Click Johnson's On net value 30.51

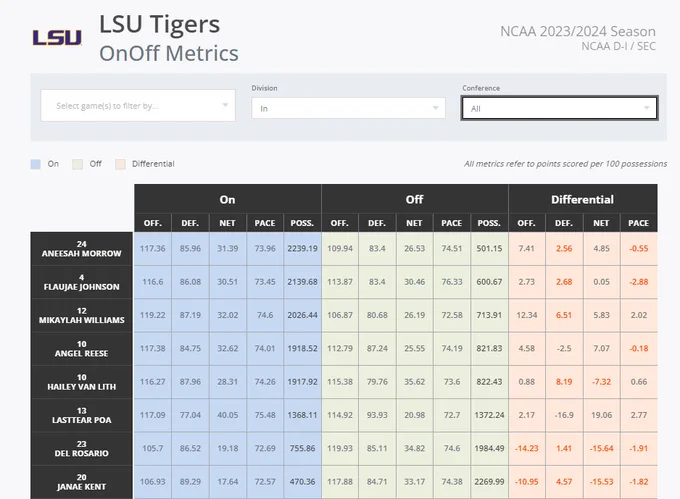pyautogui.click(x=227, y=282)
